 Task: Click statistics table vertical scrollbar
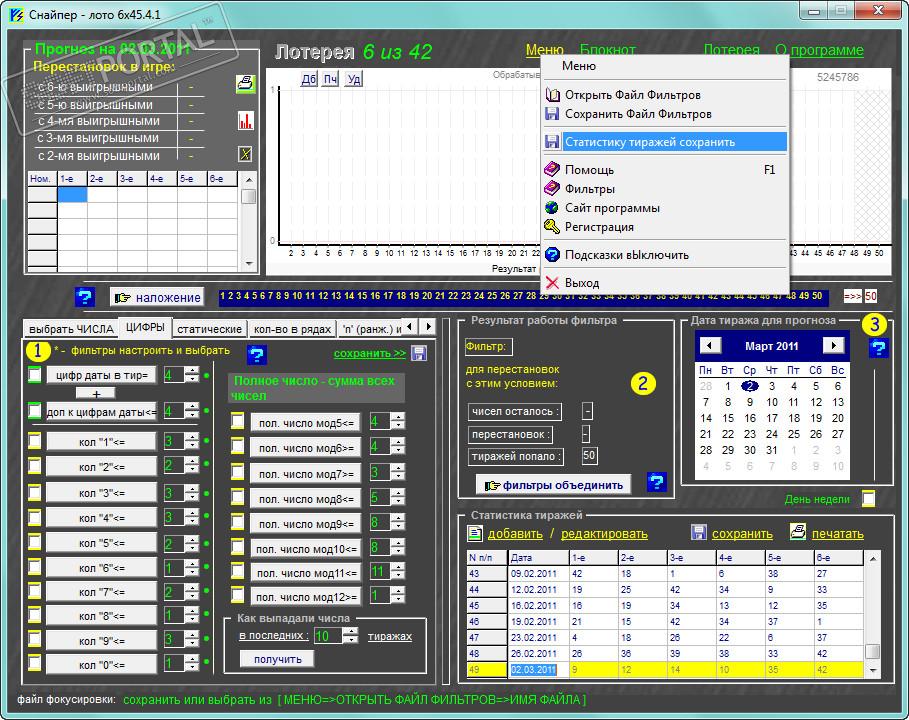point(872,613)
